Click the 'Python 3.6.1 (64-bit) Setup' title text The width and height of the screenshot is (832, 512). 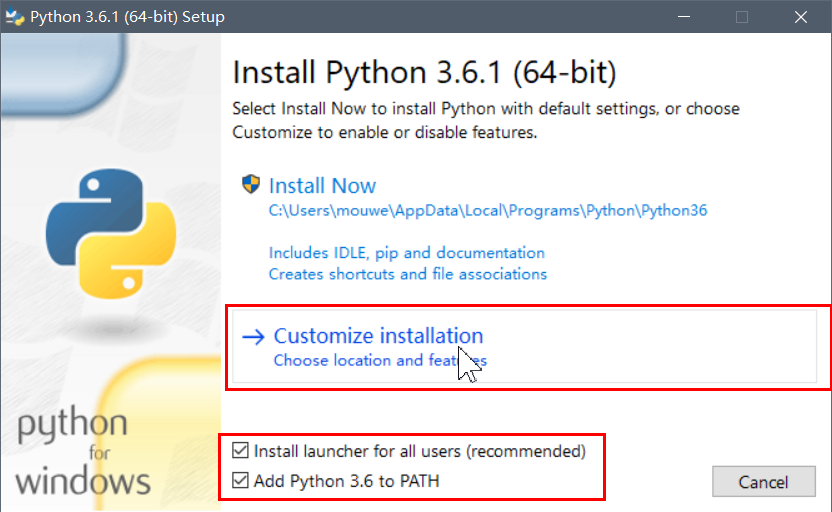(127, 16)
